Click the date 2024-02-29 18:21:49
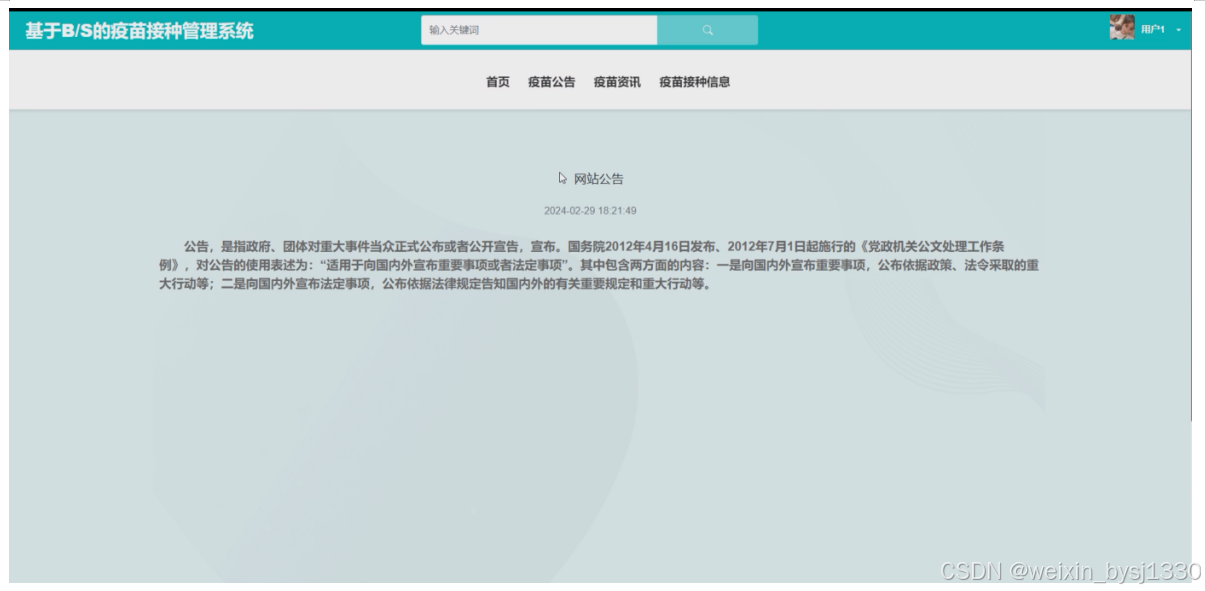 pyautogui.click(x=590, y=211)
